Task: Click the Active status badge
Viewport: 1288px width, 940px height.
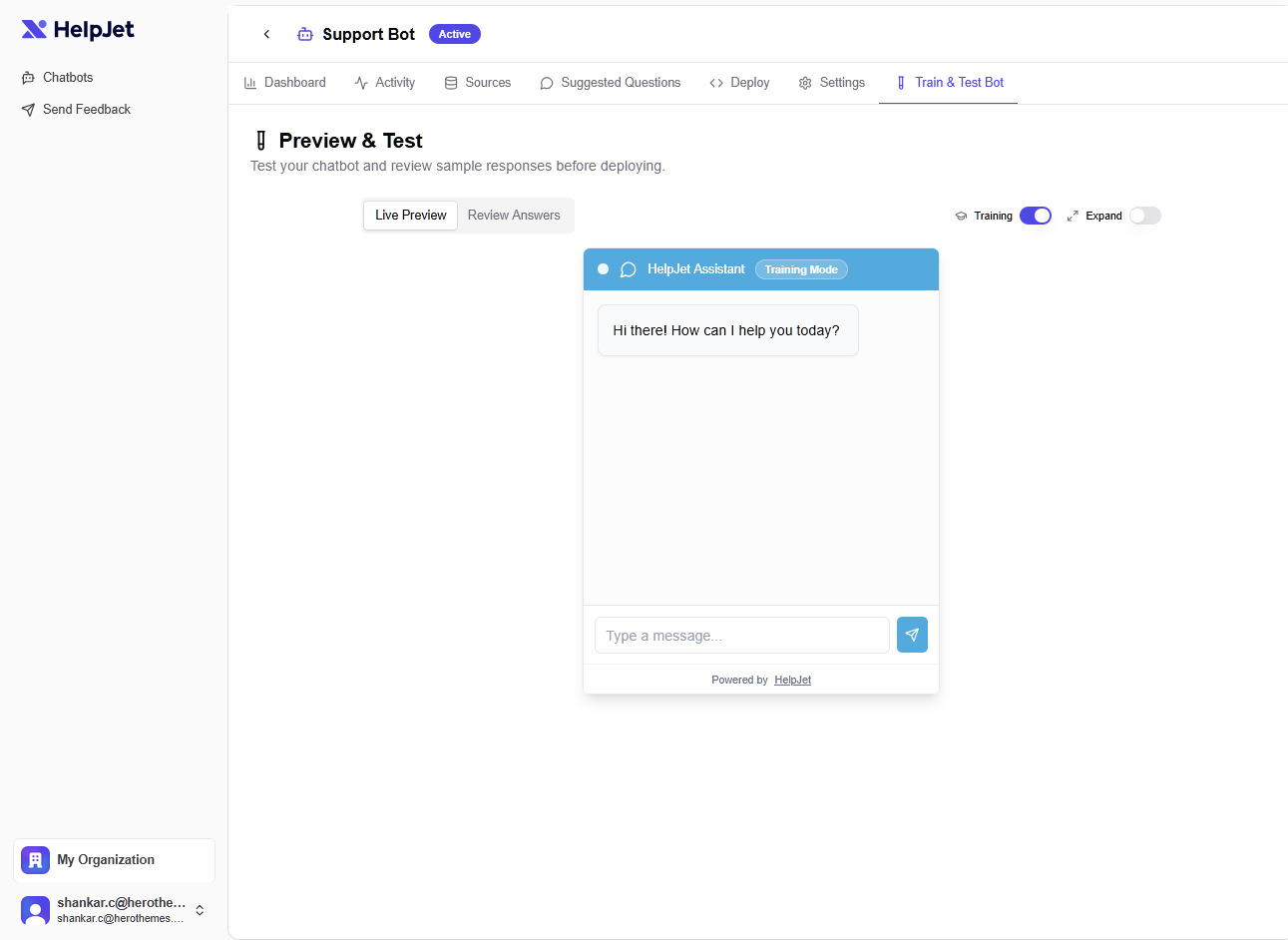Action: point(455,34)
